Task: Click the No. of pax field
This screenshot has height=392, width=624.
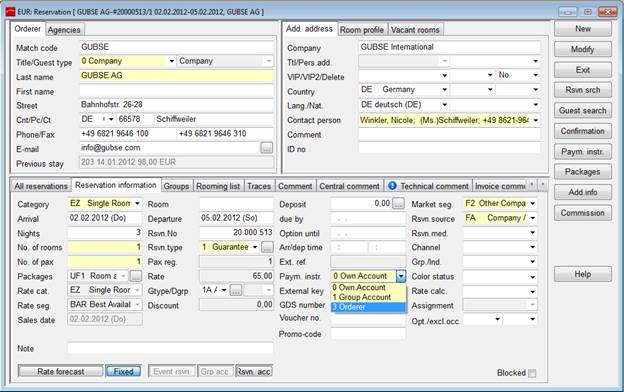Action: (105, 261)
